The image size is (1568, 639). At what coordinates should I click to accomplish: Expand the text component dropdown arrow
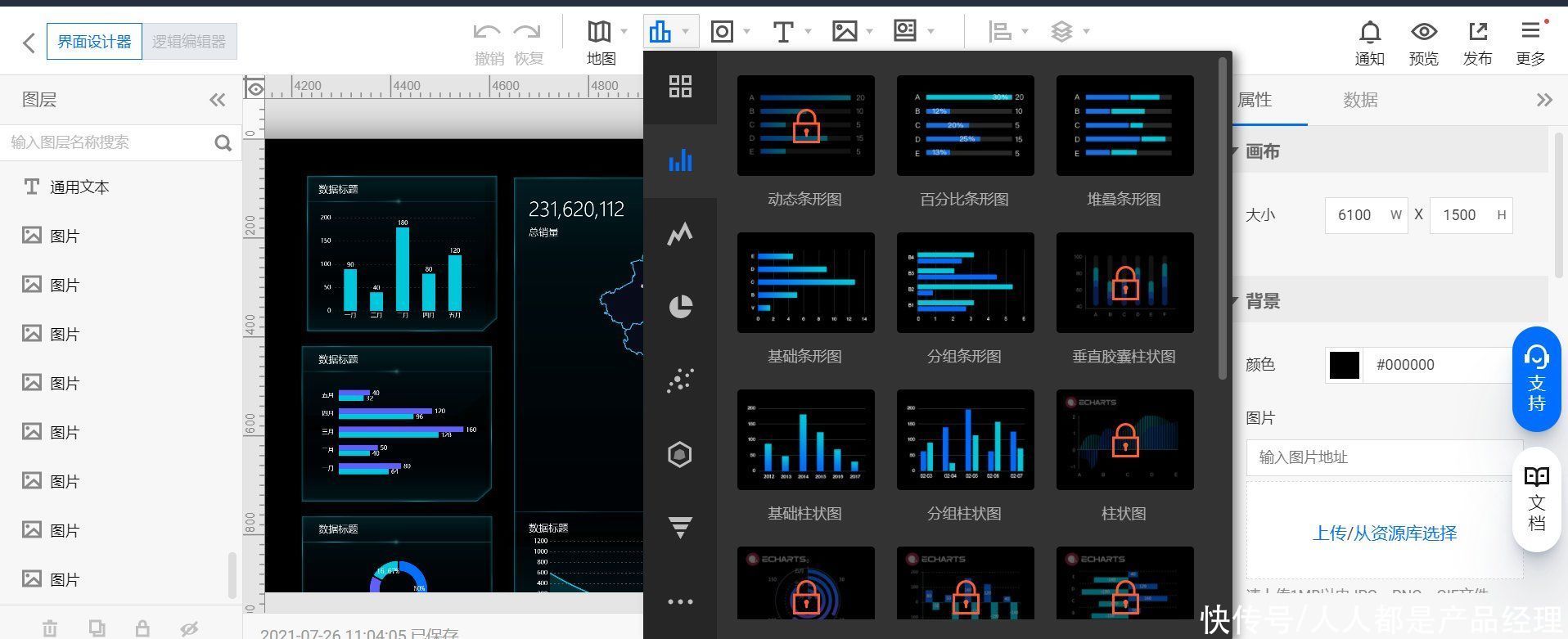809,32
